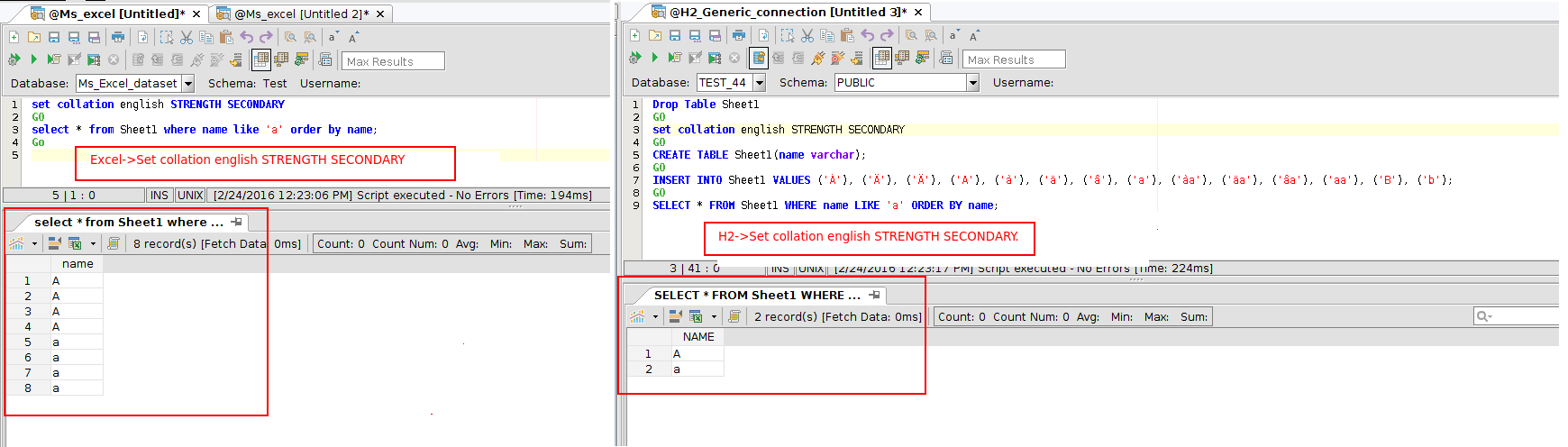Image resolution: width=1568 pixels, height=447 pixels.
Task: Click Find icon in H2 editor
Action: point(911,36)
